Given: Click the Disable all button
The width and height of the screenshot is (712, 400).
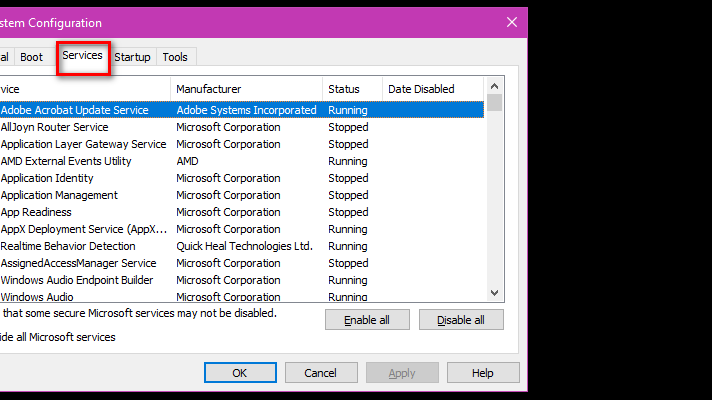Looking at the screenshot, I should [x=461, y=320].
